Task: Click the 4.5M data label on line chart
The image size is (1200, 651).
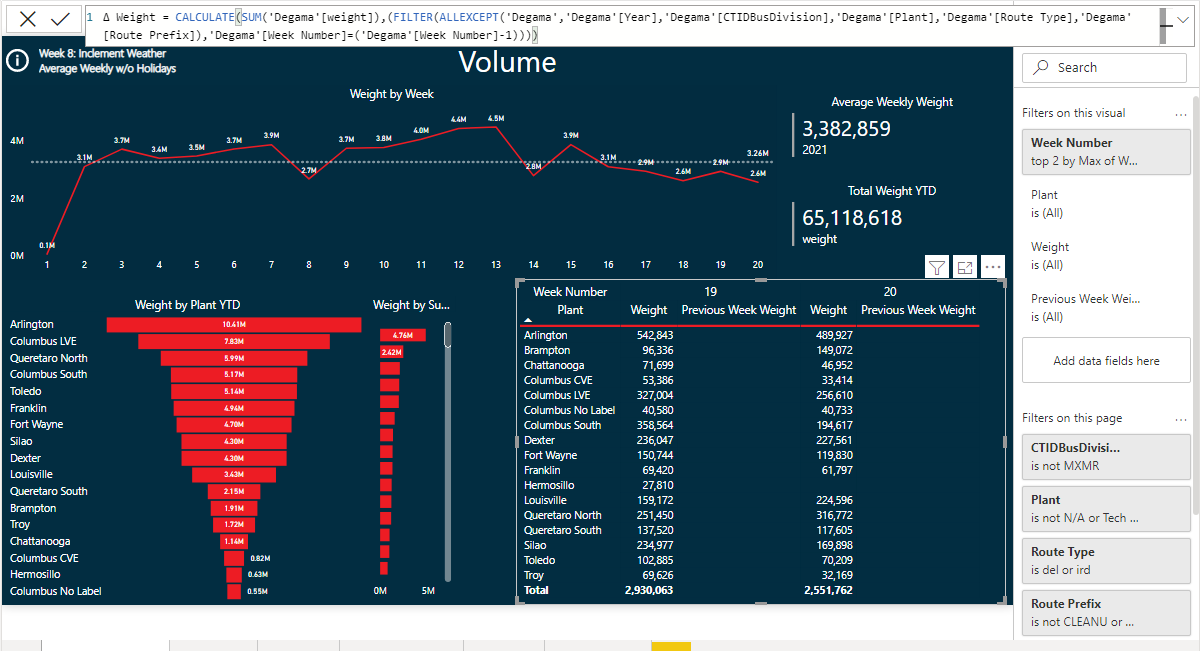Action: click(496, 118)
